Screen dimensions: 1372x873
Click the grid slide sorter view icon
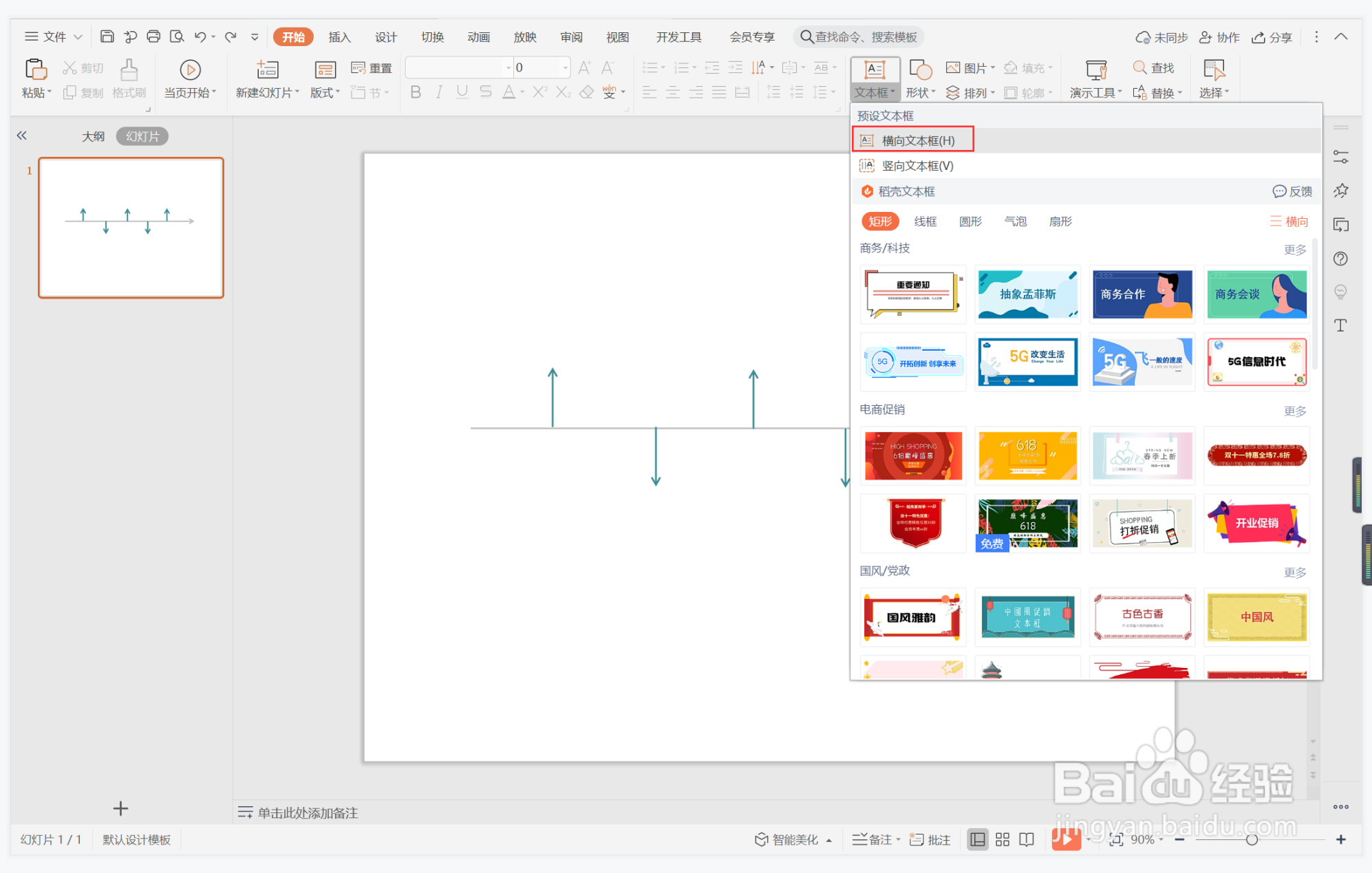[1003, 839]
